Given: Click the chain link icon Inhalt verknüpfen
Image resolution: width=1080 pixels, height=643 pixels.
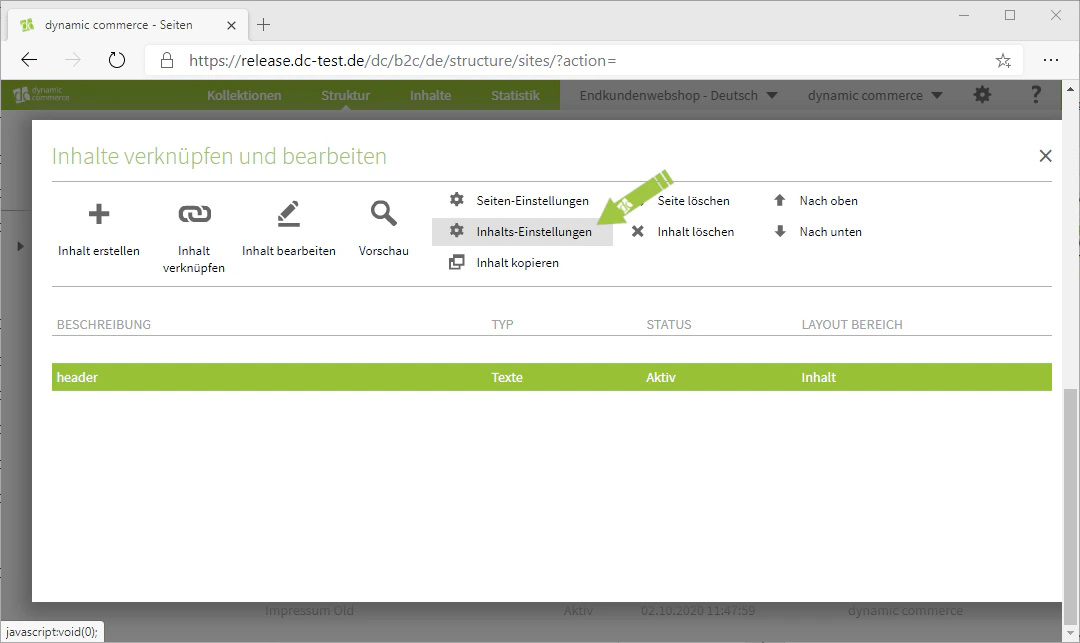Looking at the screenshot, I should (x=194, y=214).
